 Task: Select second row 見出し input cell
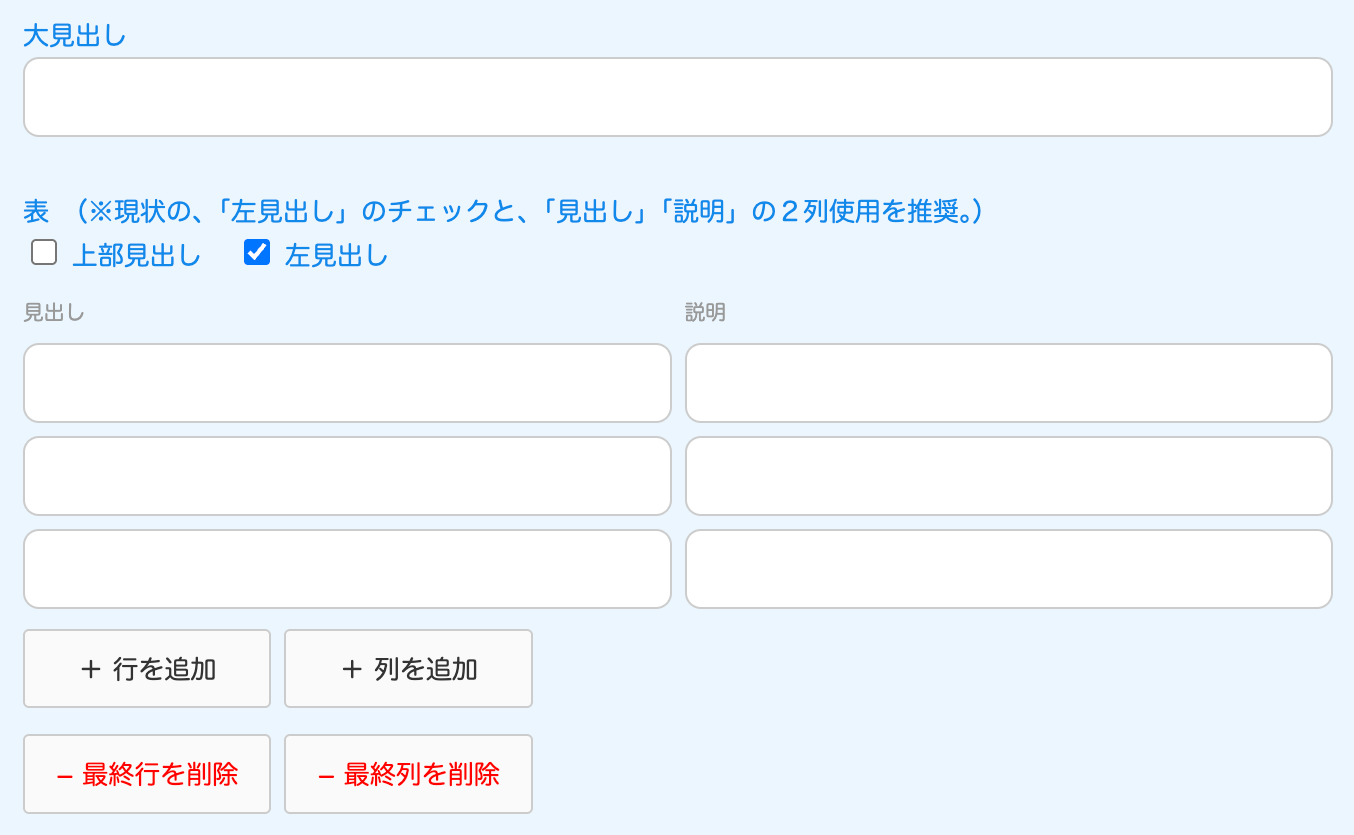pos(347,476)
